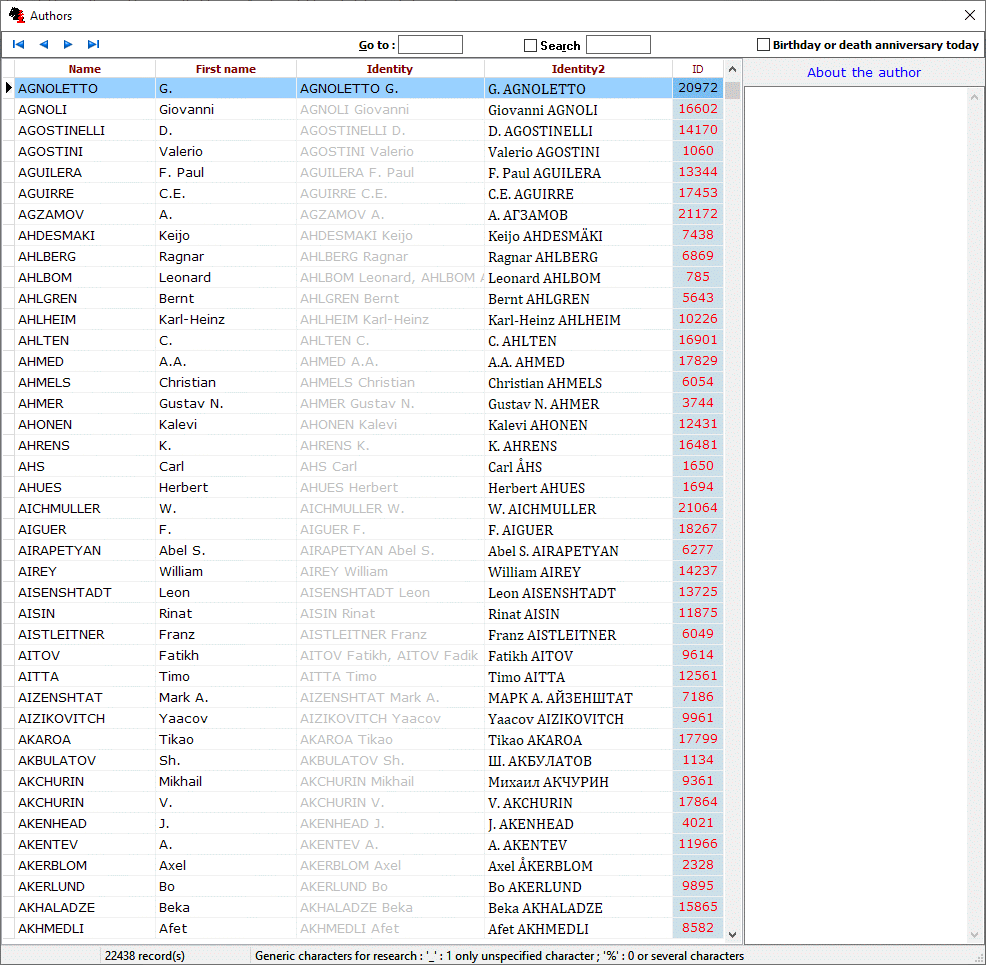Select Axel ÅKERBLOM in Identity2
The width and height of the screenshot is (986, 965).
coord(578,865)
